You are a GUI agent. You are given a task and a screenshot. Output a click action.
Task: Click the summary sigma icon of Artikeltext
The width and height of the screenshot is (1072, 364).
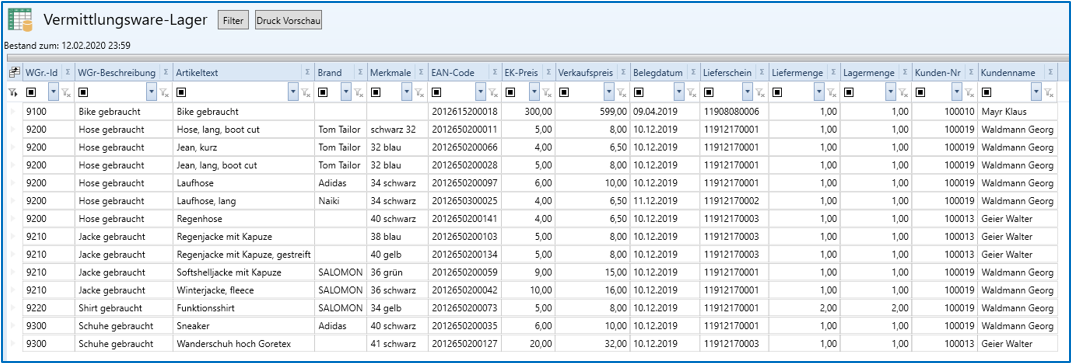[307, 73]
